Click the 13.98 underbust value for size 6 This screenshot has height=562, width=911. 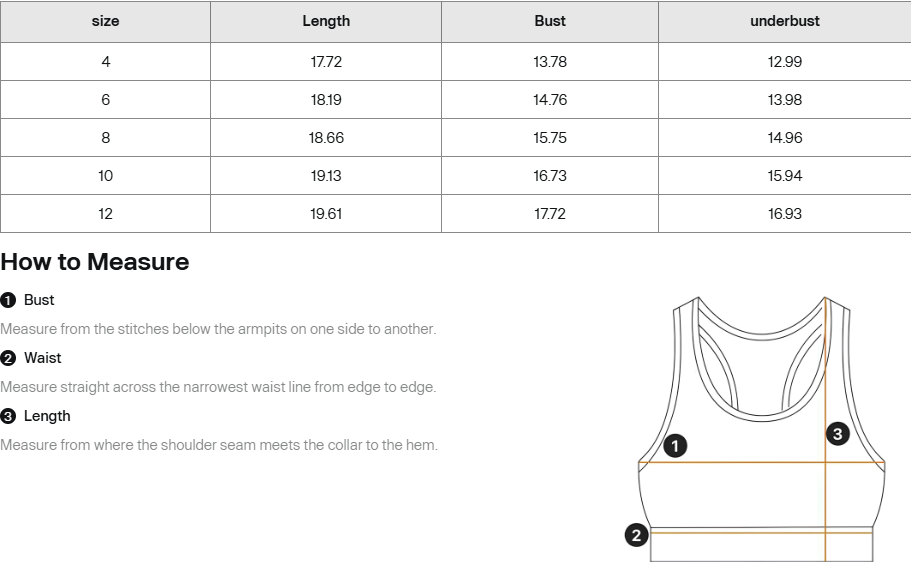785,99
